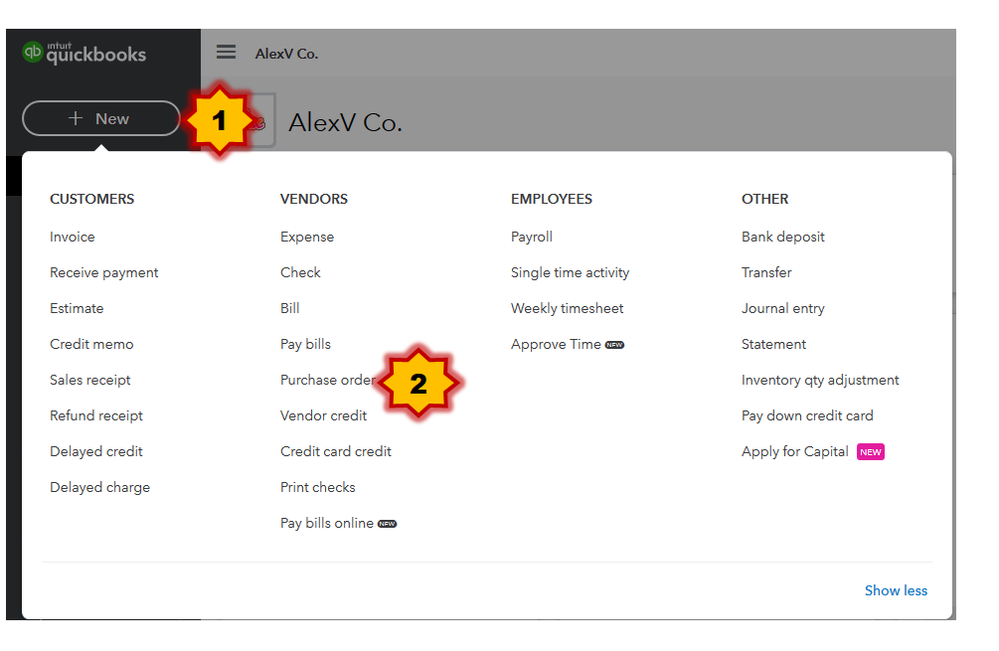Create a Bank deposit
This screenshot has width=999, height=651.
click(783, 237)
